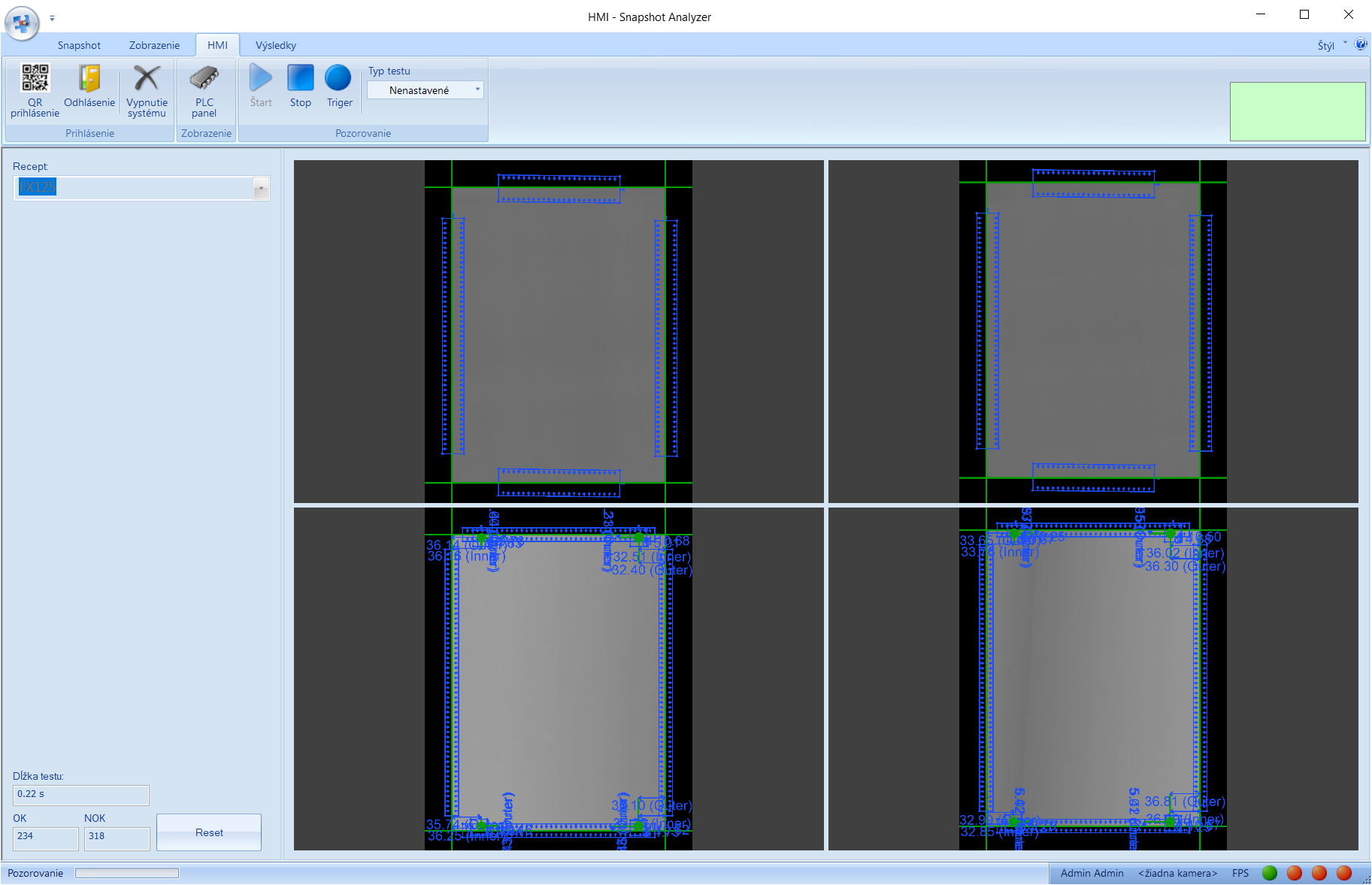This screenshot has height=885, width=1372.
Task: Switch to the Výsledky tab
Action: coord(275,45)
